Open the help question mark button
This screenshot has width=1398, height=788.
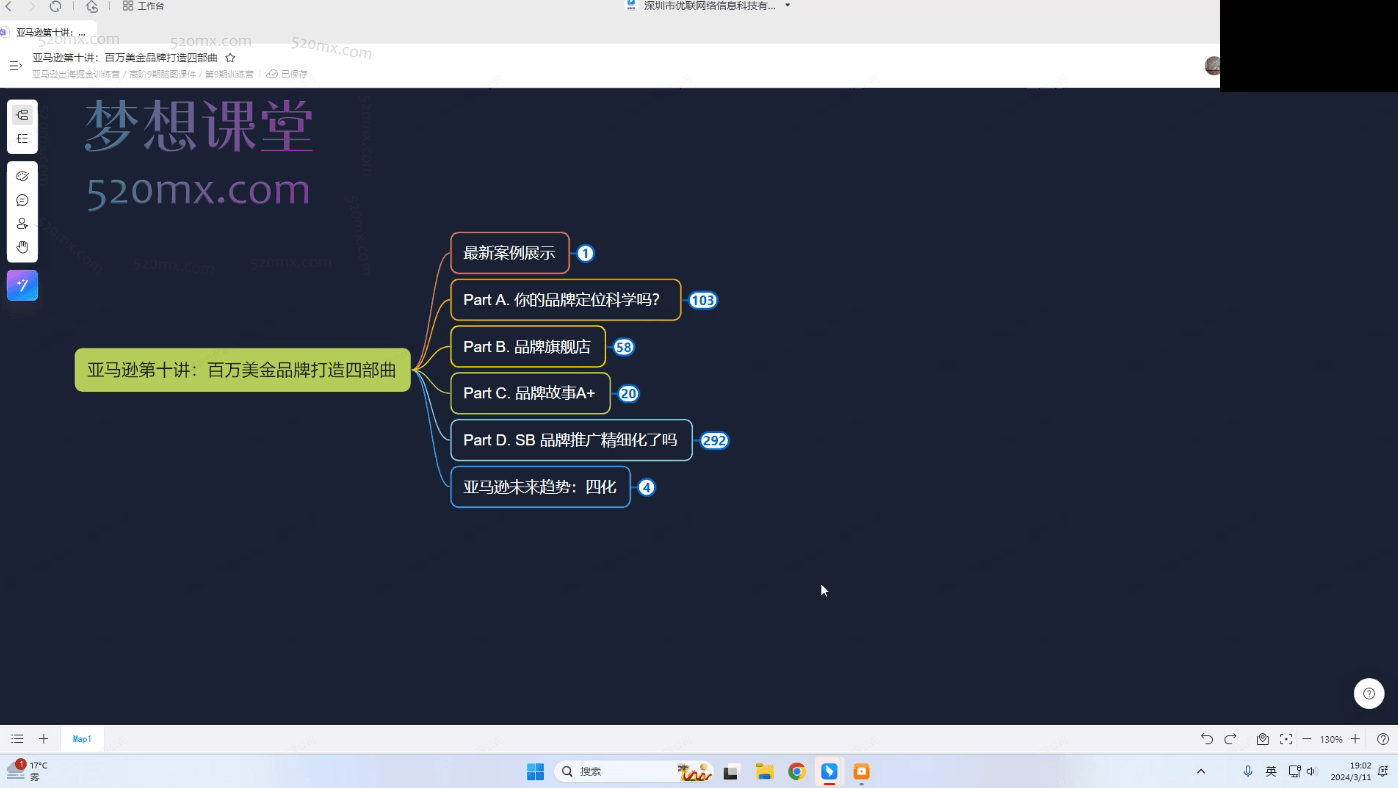[1369, 693]
